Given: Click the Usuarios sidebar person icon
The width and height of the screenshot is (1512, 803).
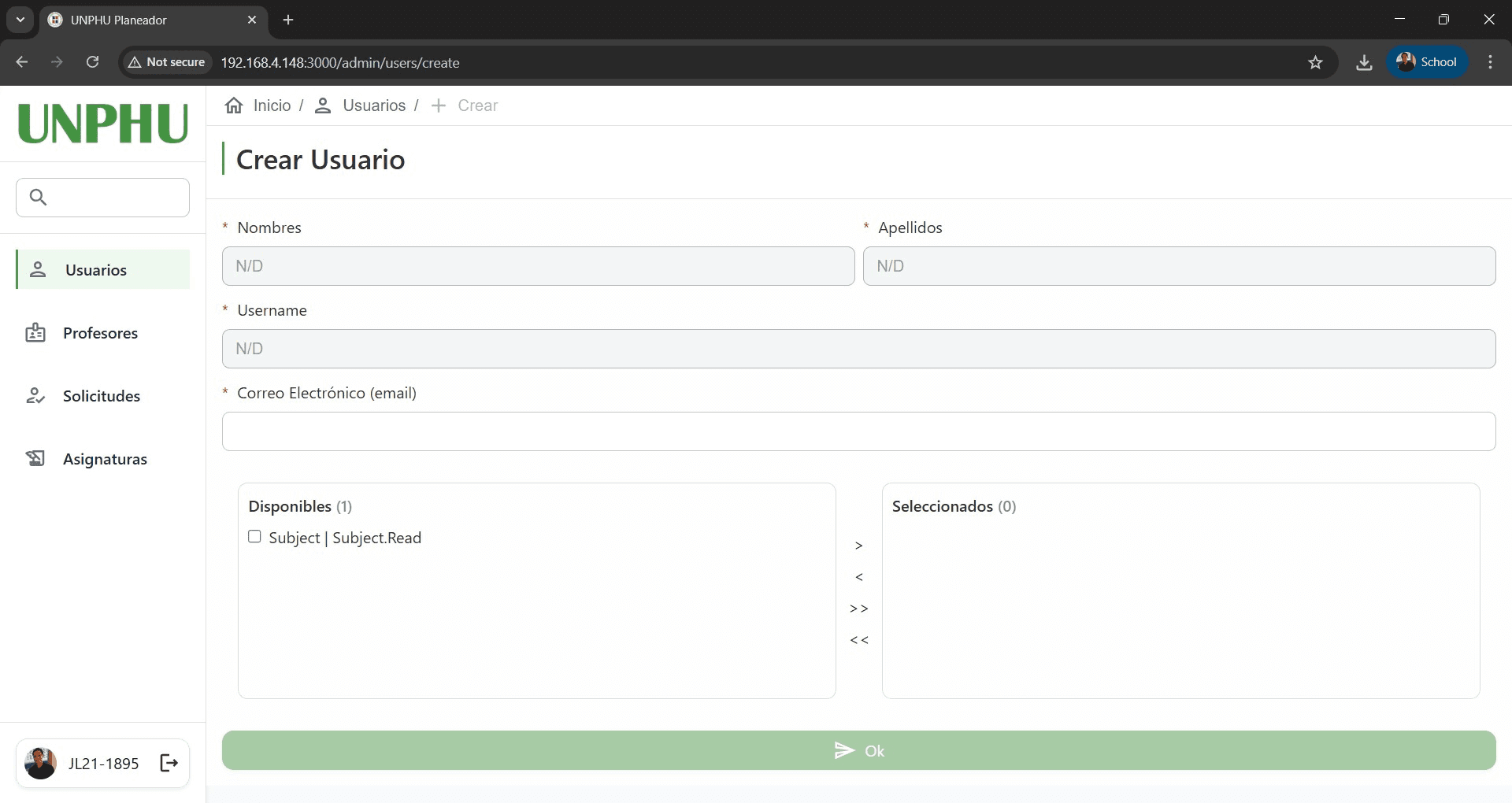Looking at the screenshot, I should (37, 269).
